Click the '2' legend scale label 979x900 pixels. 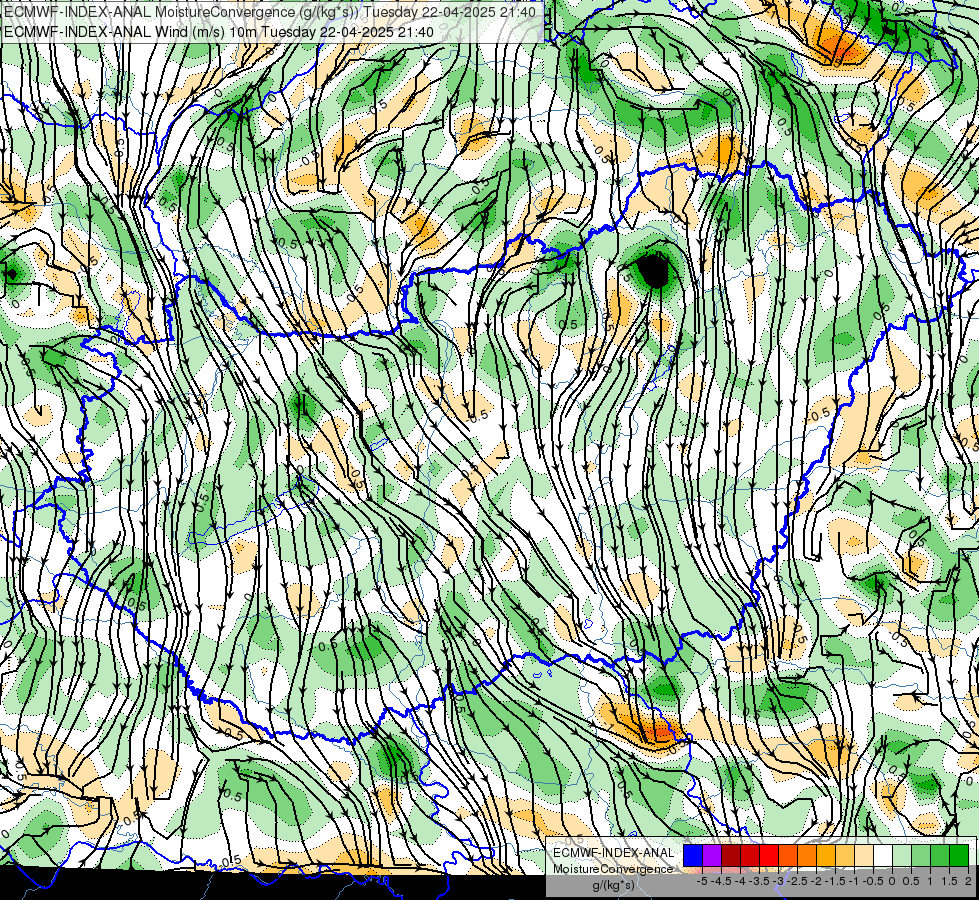968,881
